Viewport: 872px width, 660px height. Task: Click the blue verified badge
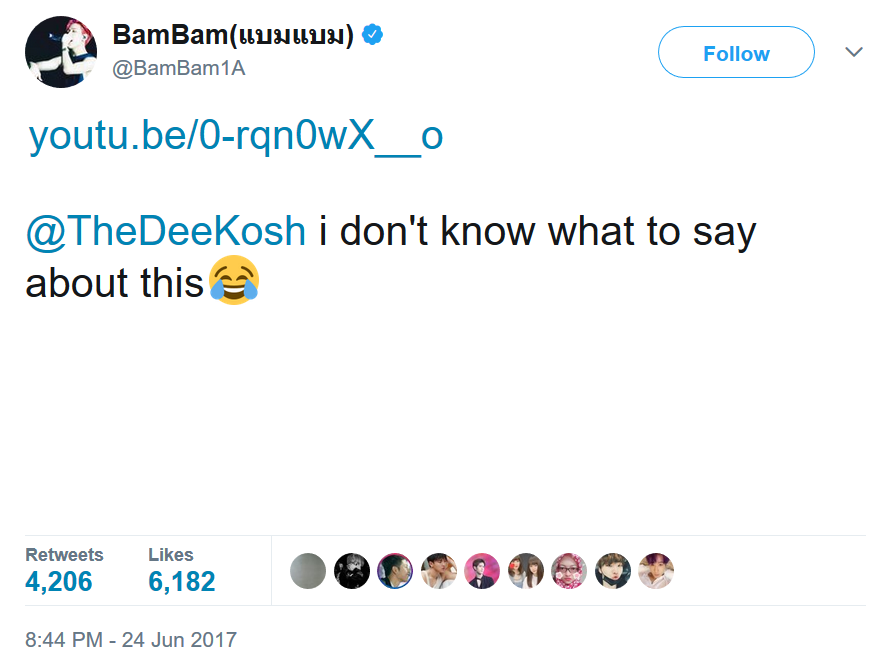[372, 35]
